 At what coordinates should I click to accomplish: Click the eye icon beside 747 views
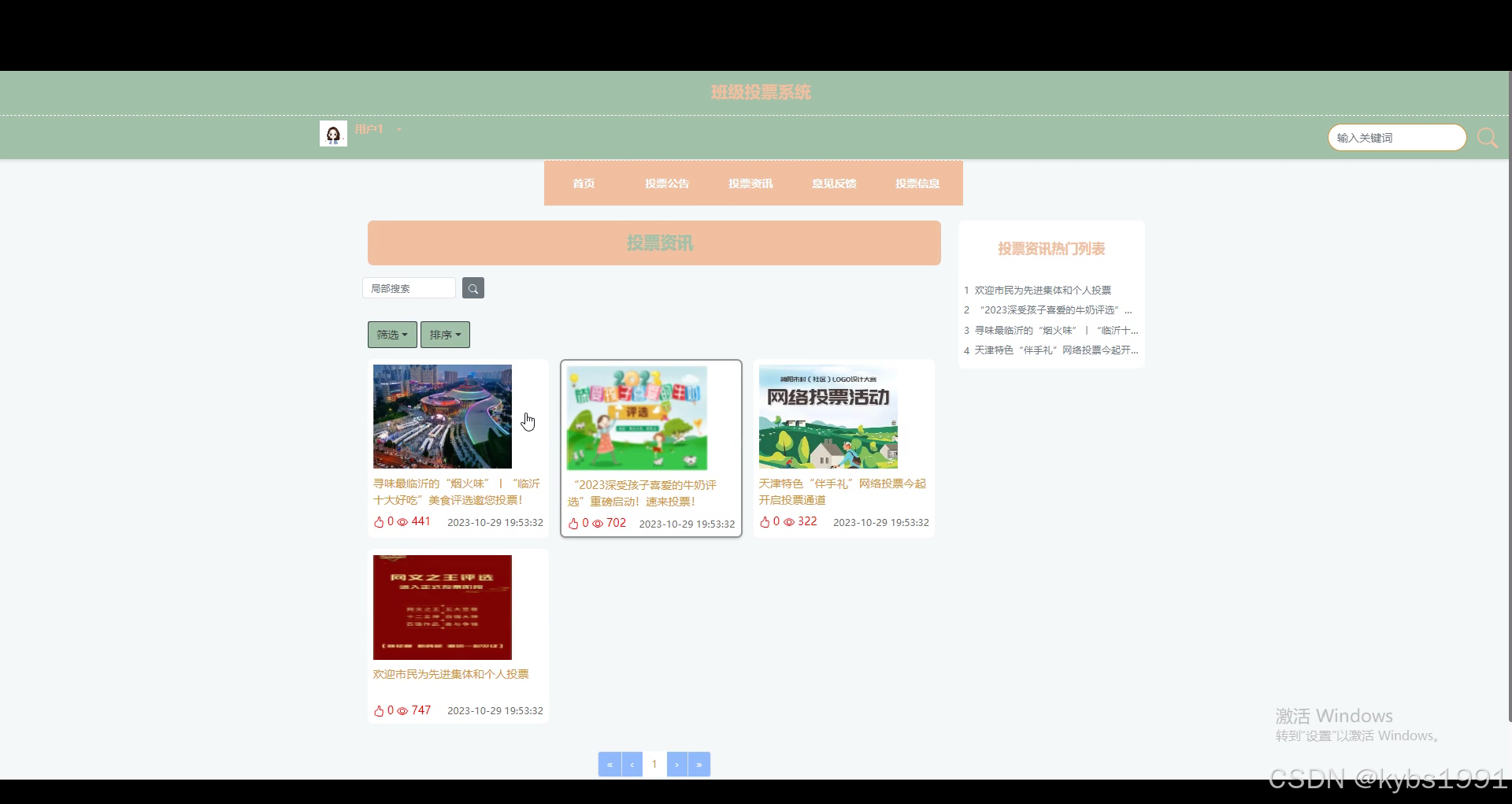click(402, 711)
